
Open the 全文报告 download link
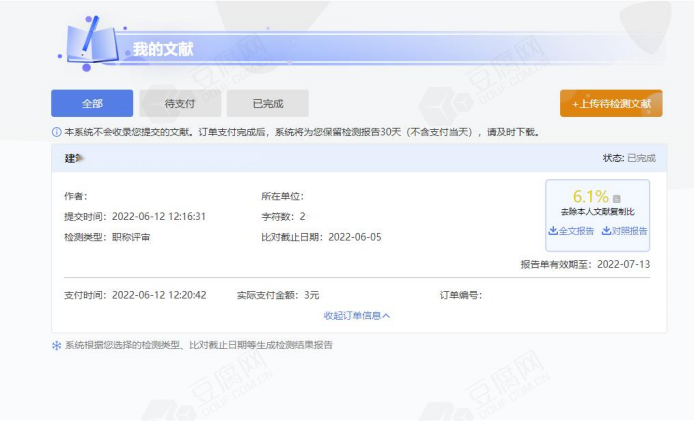coord(576,231)
